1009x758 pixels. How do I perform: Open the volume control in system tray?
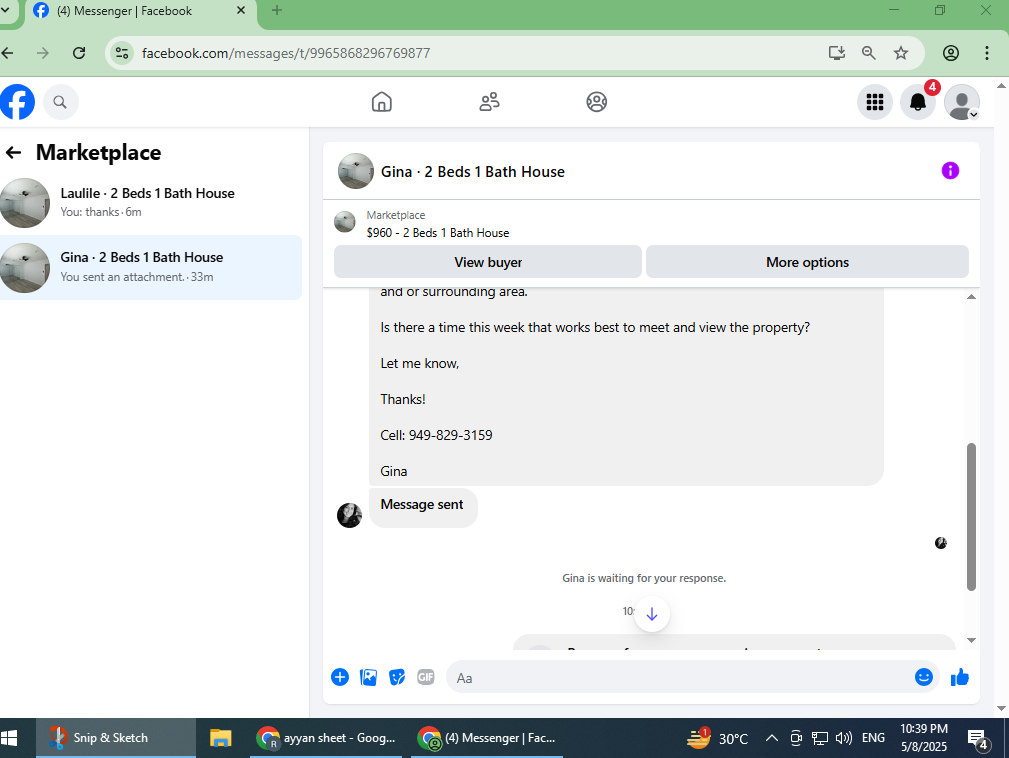pos(844,738)
